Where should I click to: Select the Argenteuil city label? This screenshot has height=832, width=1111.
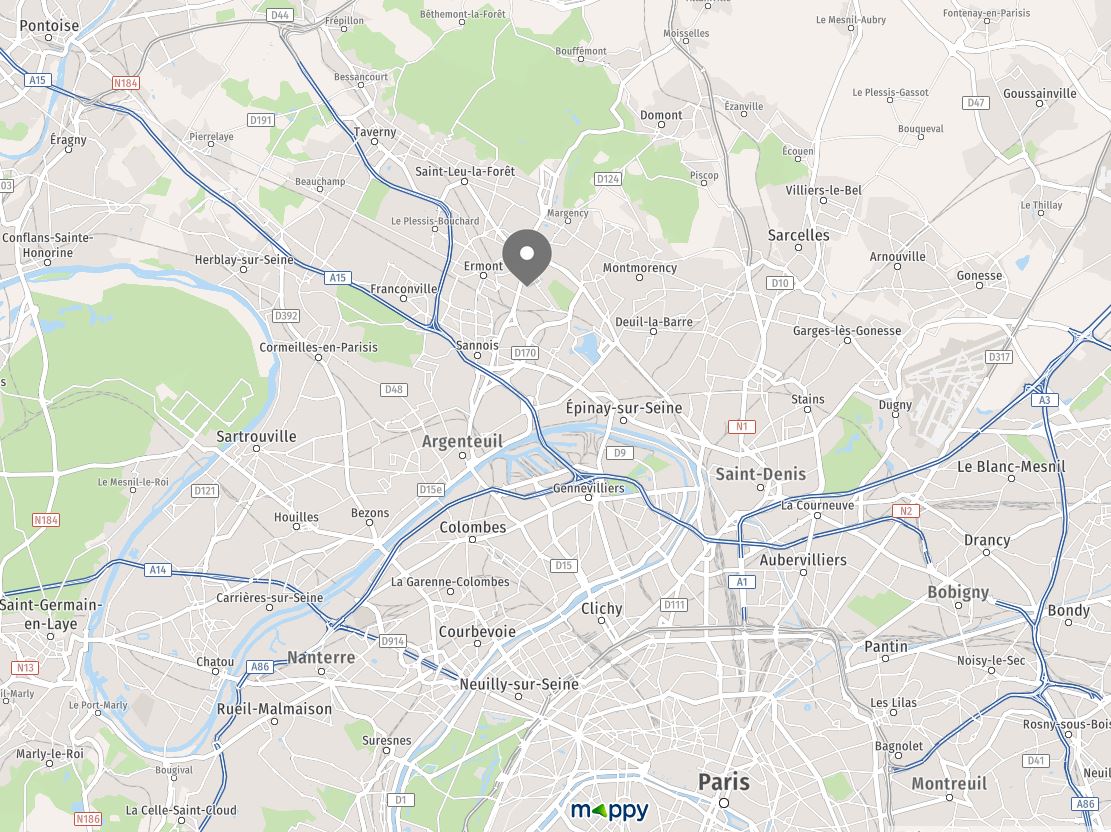point(462,442)
